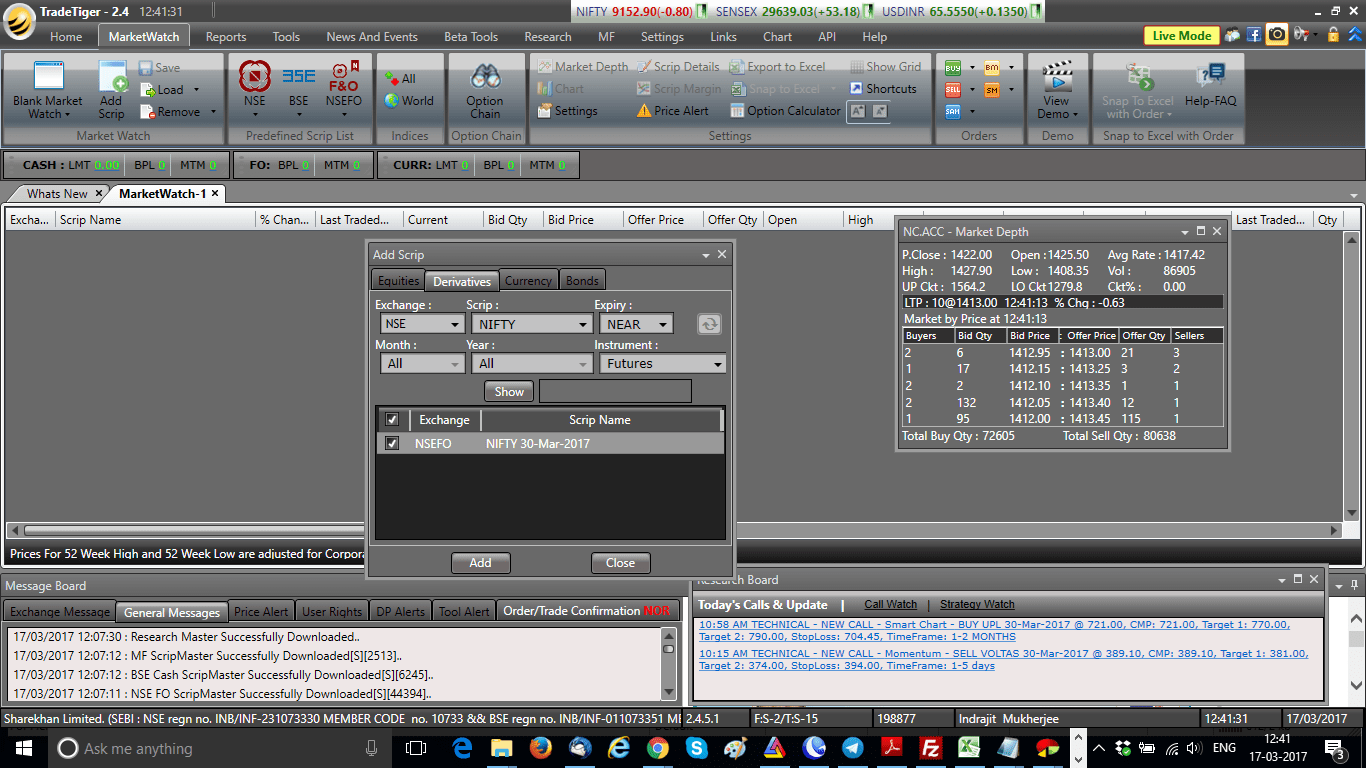This screenshot has width=1366, height=768.
Task: Expand the BUY order dropdown arrow
Action: (x=971, y=68)
